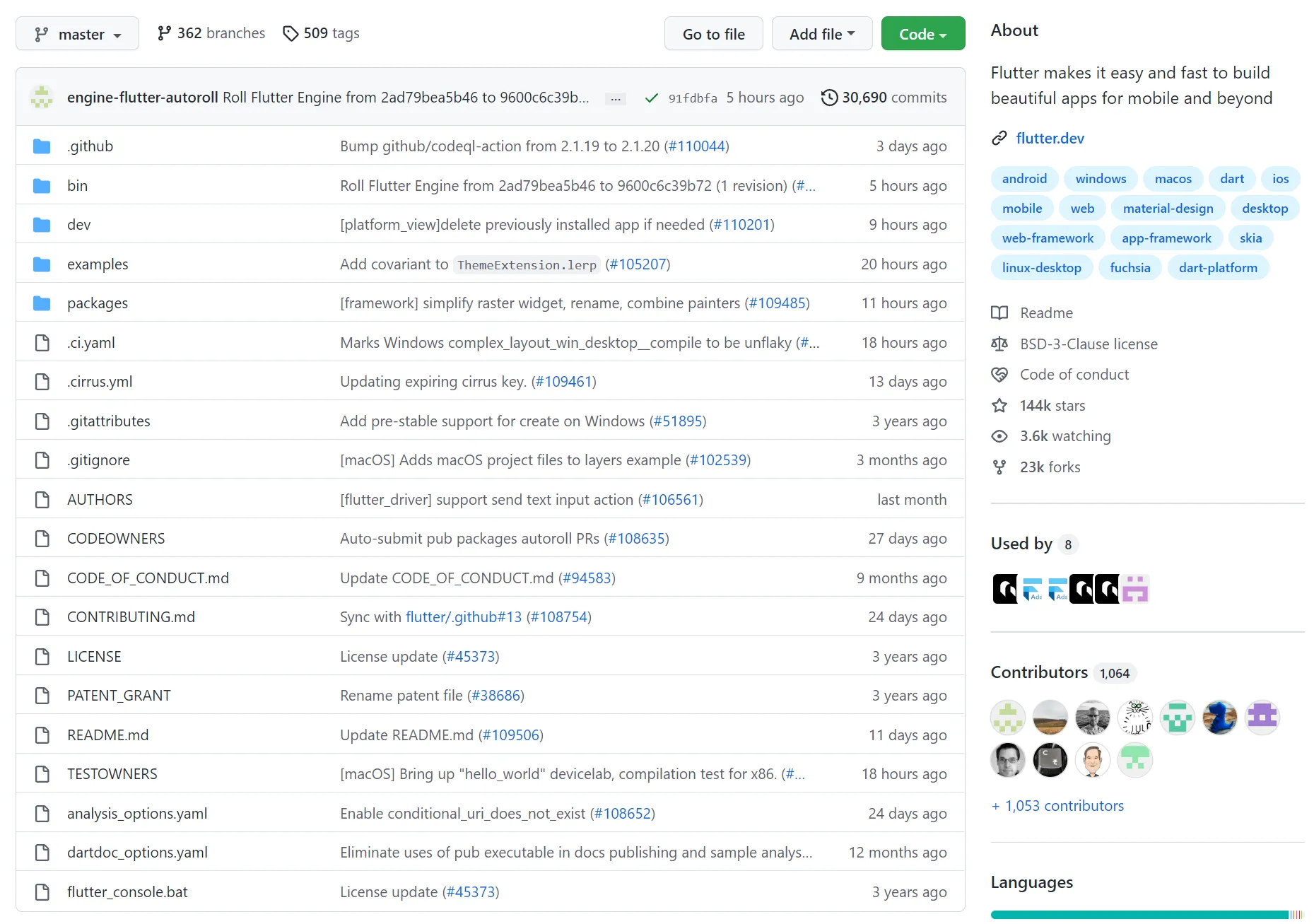Click the Code of conduct heart icon
The image size is (1314, 924).
(999, 375)
